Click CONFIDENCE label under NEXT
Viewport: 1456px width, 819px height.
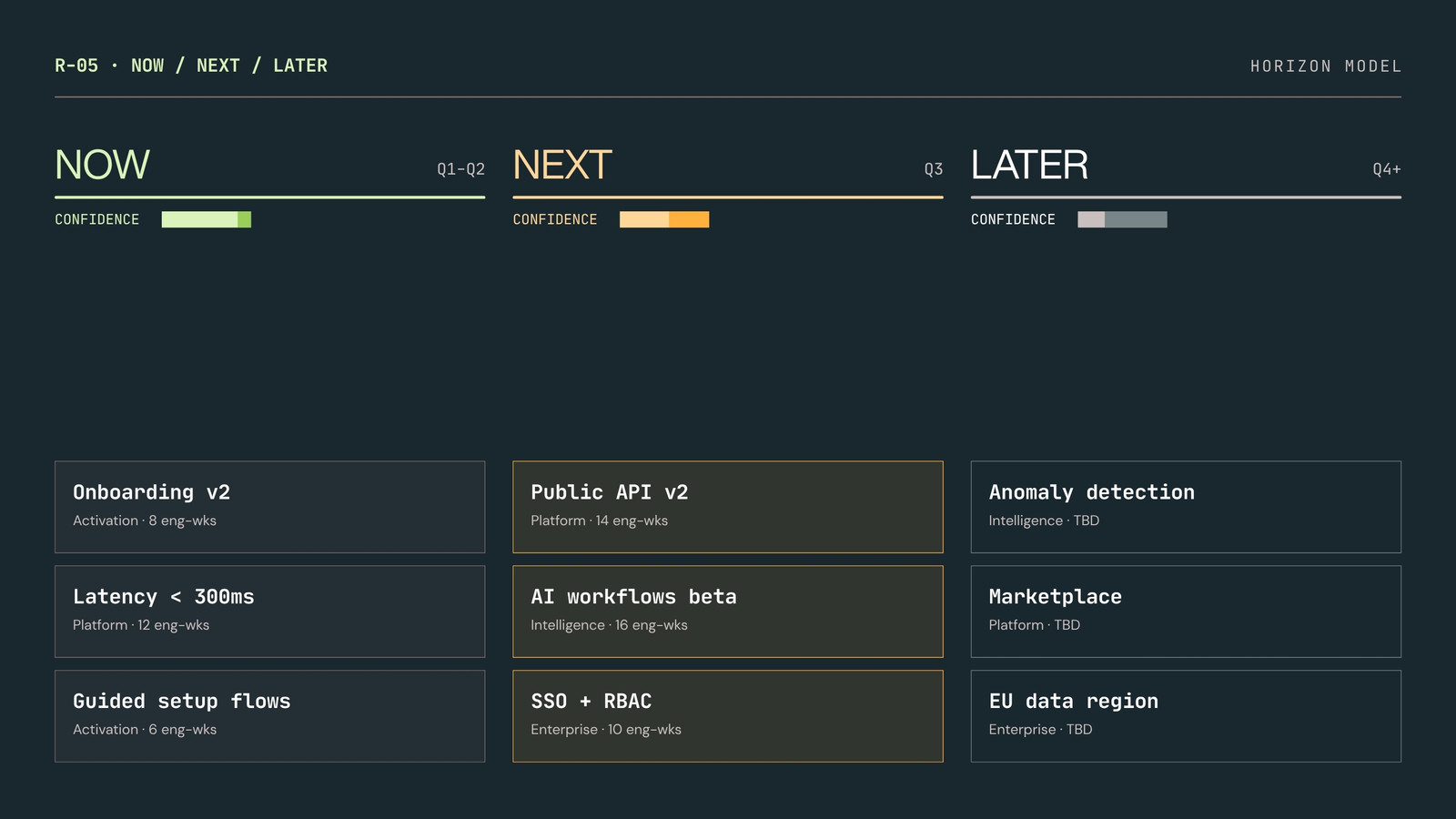pyautogui.click(x=555, y=219)
